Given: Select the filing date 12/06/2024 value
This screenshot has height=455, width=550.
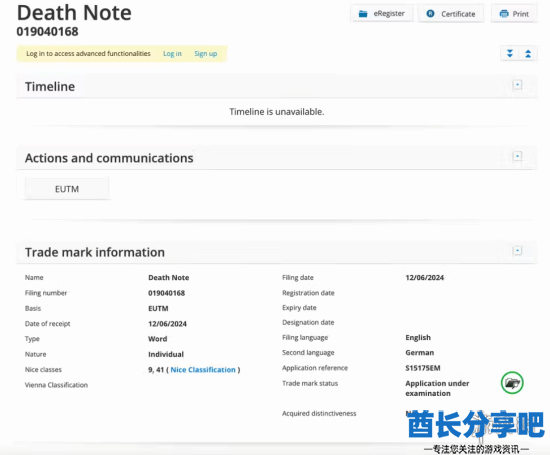Looking at the screenshot, I should (424, 277).
